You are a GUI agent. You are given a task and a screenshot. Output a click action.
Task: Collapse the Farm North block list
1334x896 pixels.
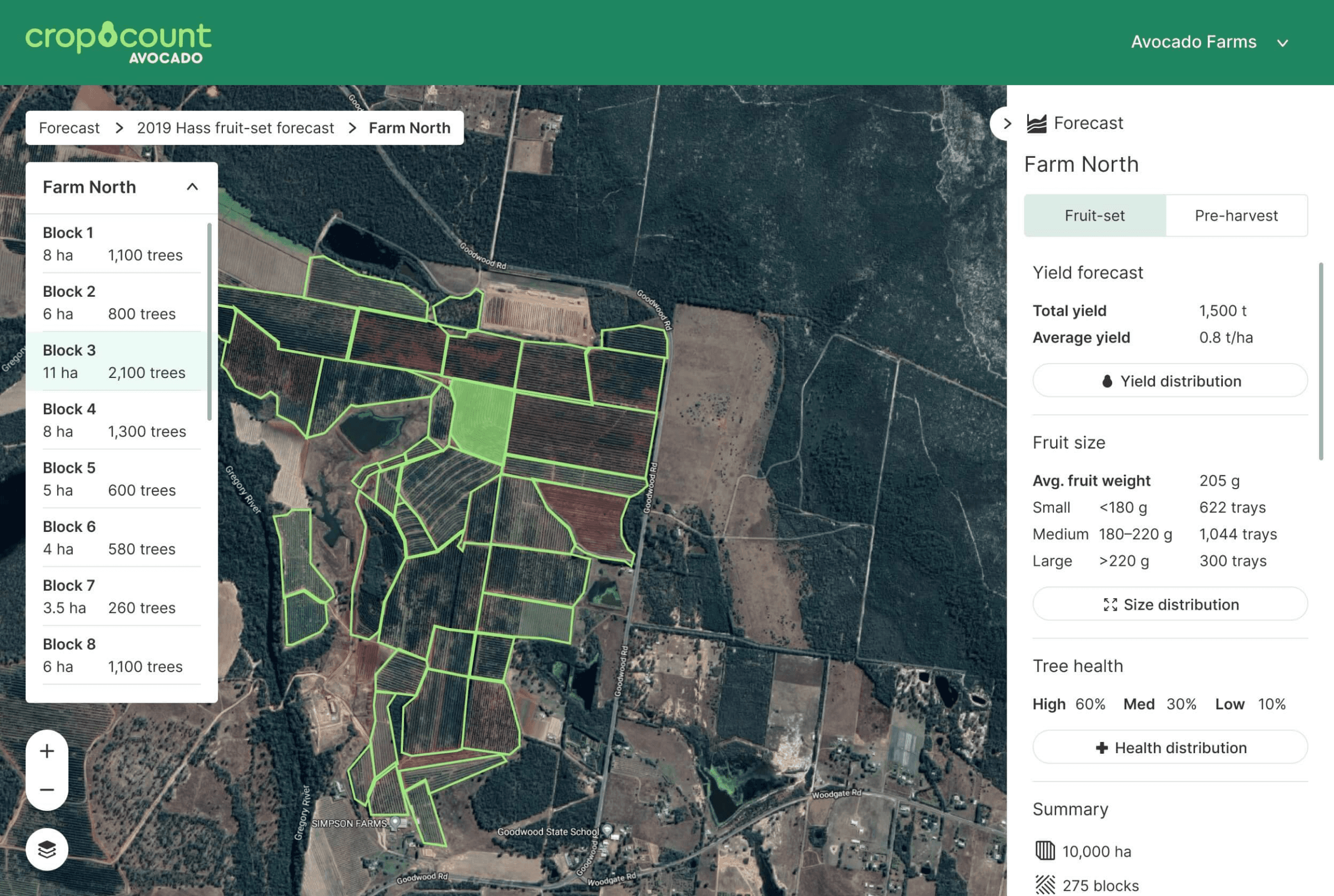point(192,187)
